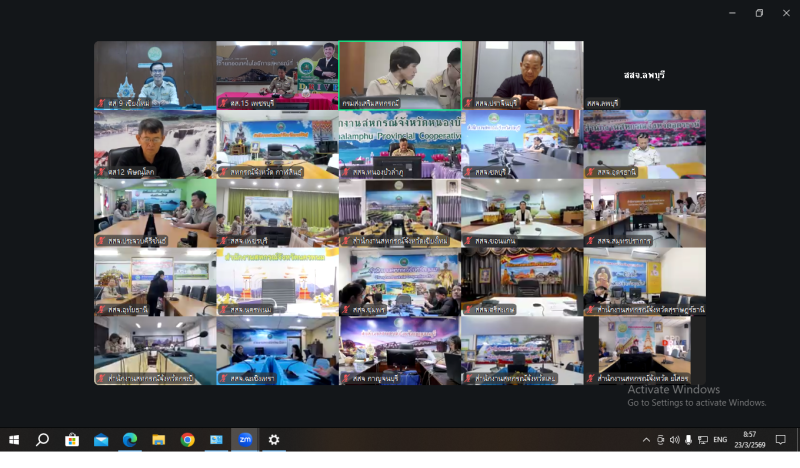Select the สสจ.ขอนแก่น participant video tile

tap(522, 213)
